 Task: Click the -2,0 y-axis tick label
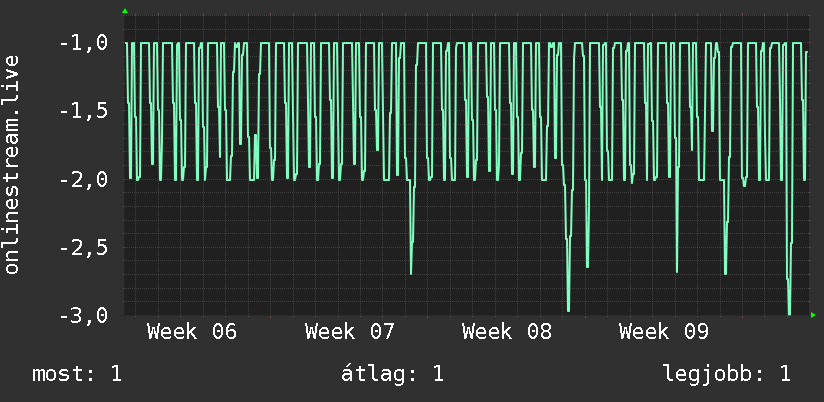(84, 179)
